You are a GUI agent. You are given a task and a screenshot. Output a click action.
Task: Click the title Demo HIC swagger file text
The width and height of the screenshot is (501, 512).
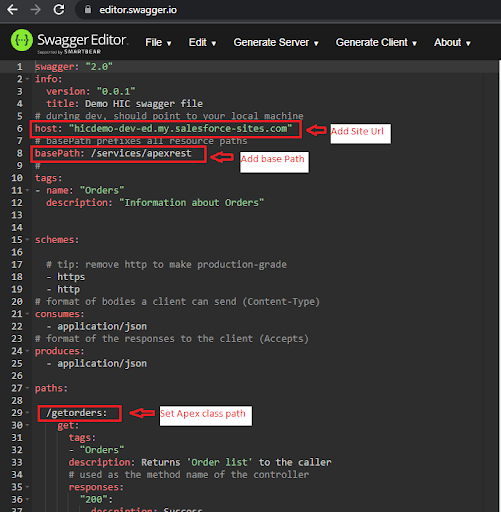click(124, 104)
